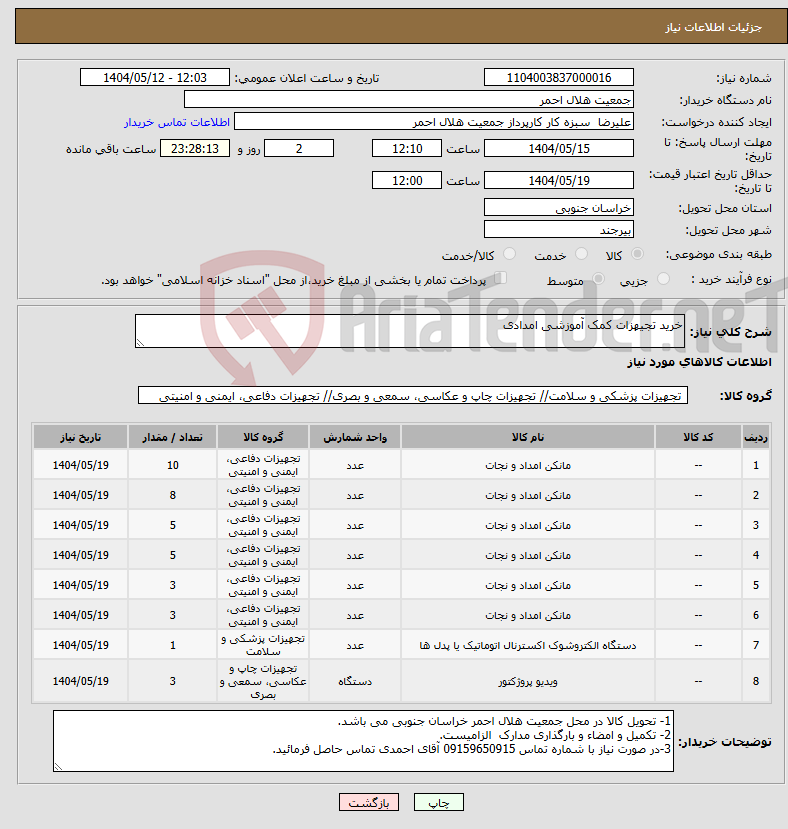
Task: Click the price validity time 12:00
Action: (407, 180)
